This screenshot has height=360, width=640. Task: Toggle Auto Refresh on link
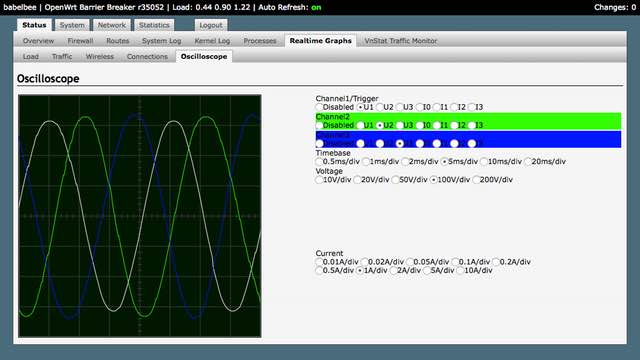(316, 7)
